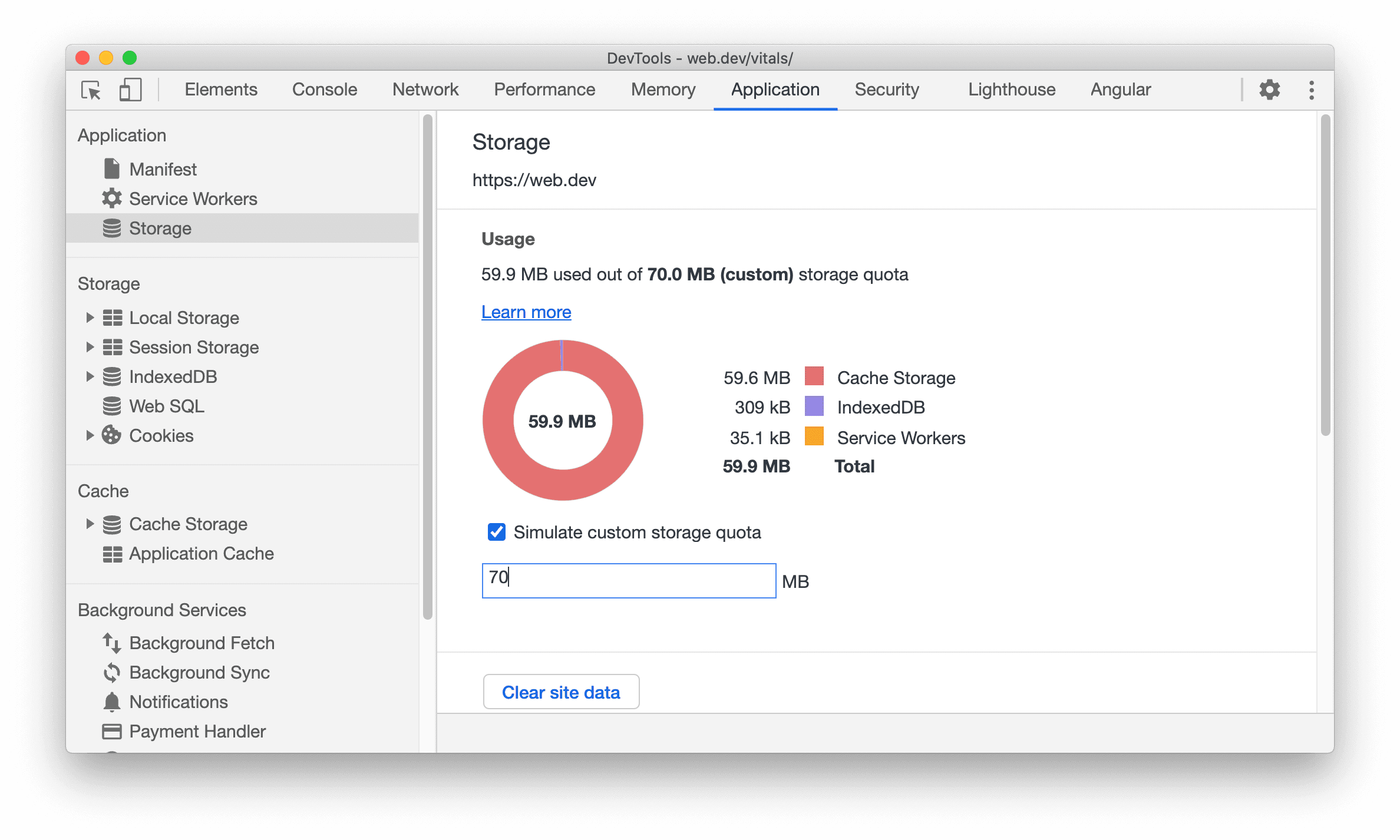Click the Clear site data button
This screenshot has height=840, width=1400.
click(x=562, y=691)
